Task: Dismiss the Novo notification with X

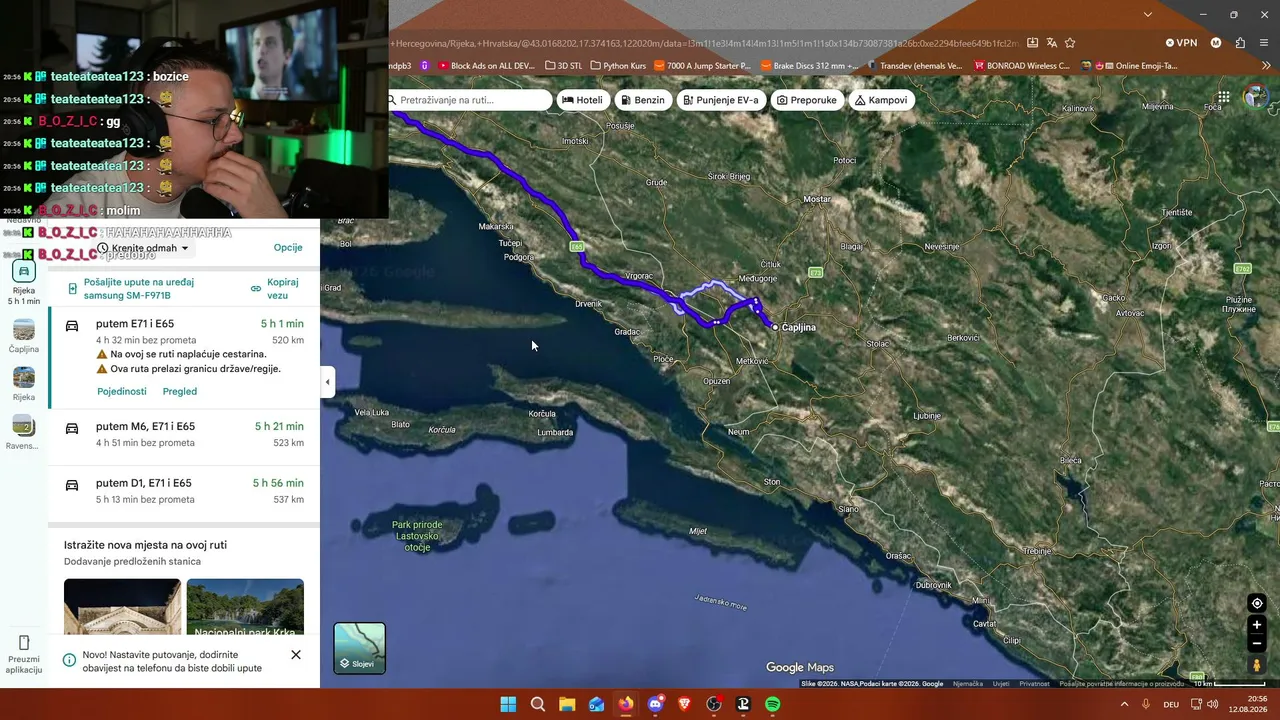Action: point(296,655)
